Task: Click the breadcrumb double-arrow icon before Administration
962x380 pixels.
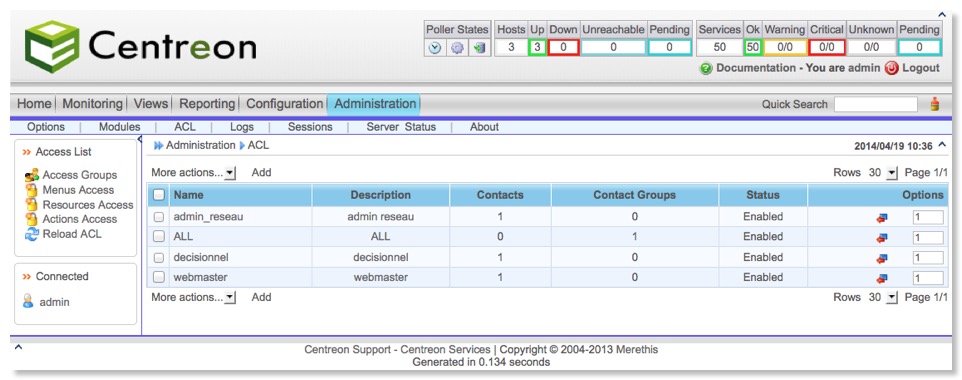Action: tap(158, 145)
